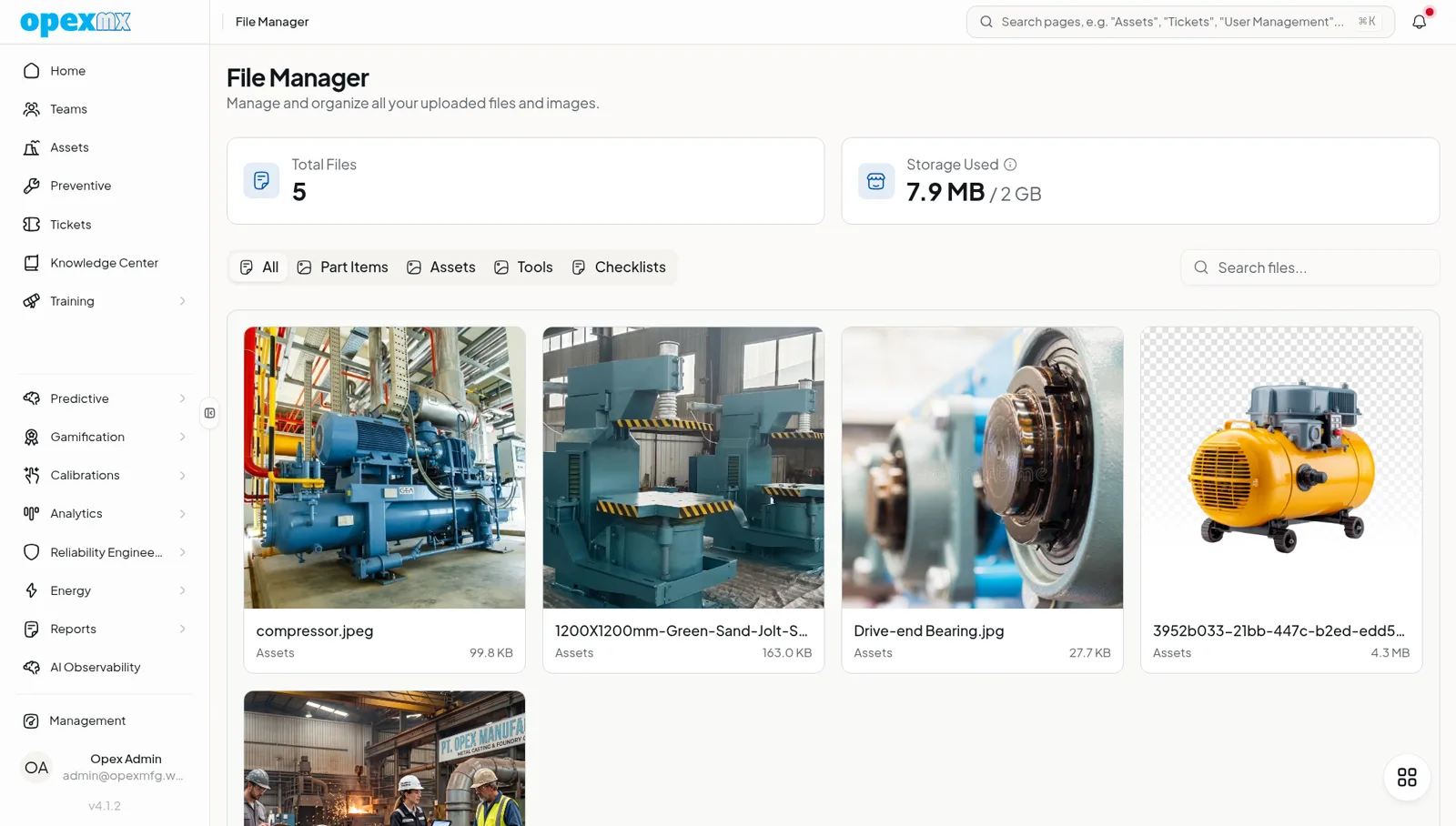Open the compressor.jpeg thumbnail
This screenshot has height=826, width=1456.
385,468
